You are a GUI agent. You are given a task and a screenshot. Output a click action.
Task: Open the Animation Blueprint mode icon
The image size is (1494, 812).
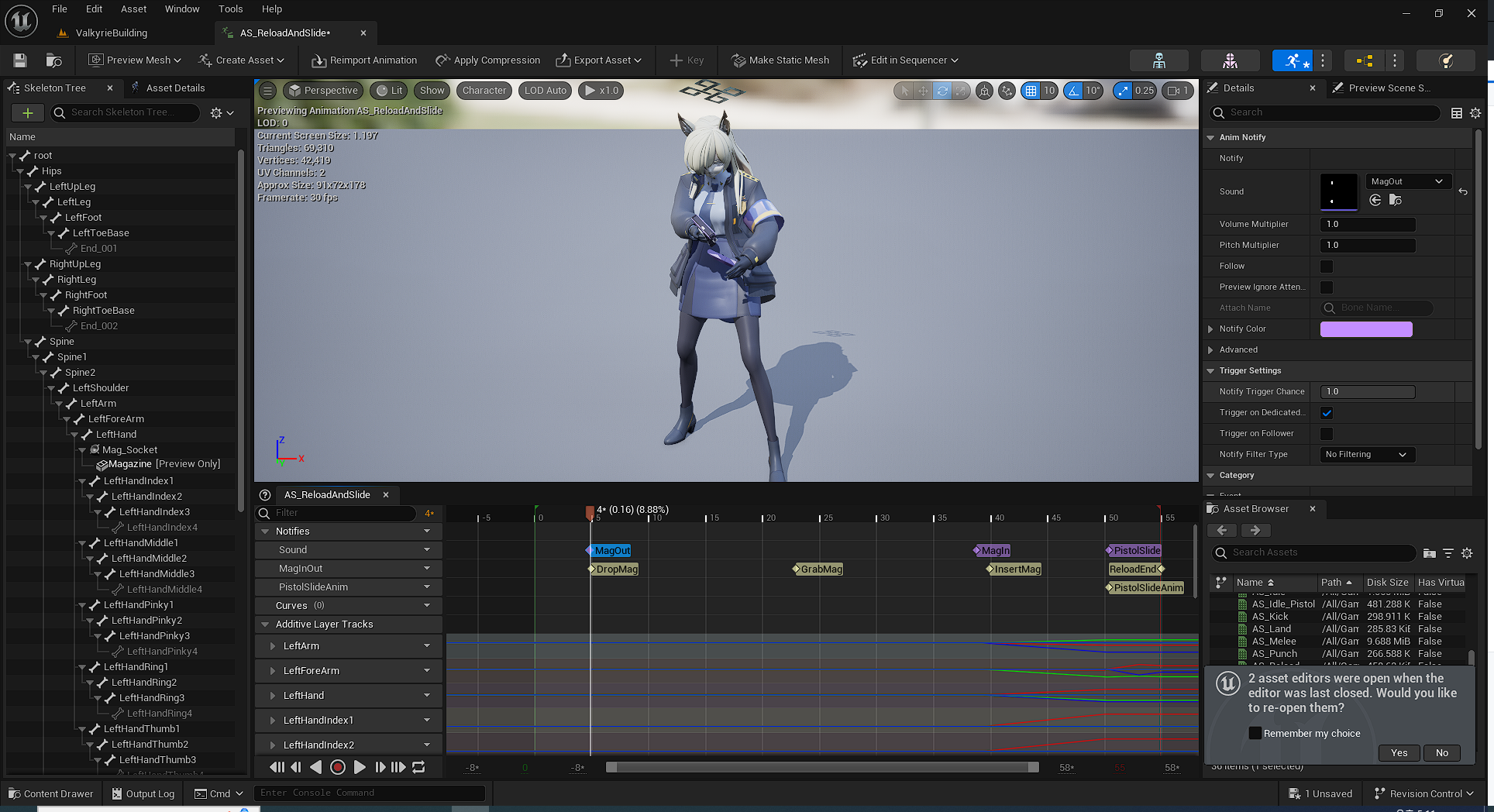coord(1365,60)
